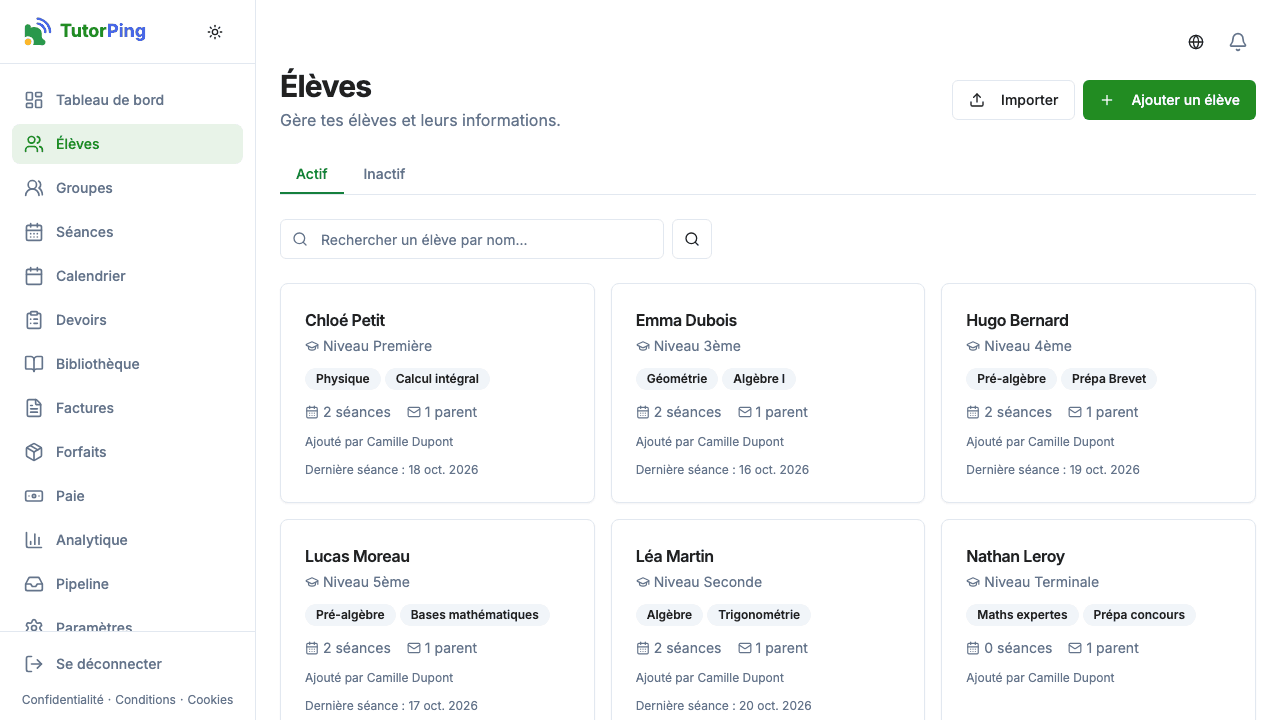
Task: Click the search magnifier button
Action: (692, 239)
